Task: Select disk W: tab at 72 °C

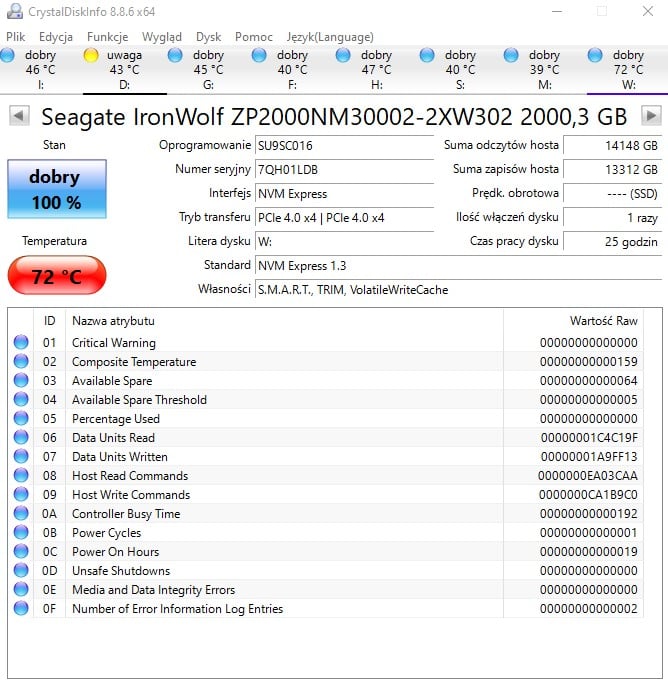Action: pyautogui.click(x=628, y=69)
